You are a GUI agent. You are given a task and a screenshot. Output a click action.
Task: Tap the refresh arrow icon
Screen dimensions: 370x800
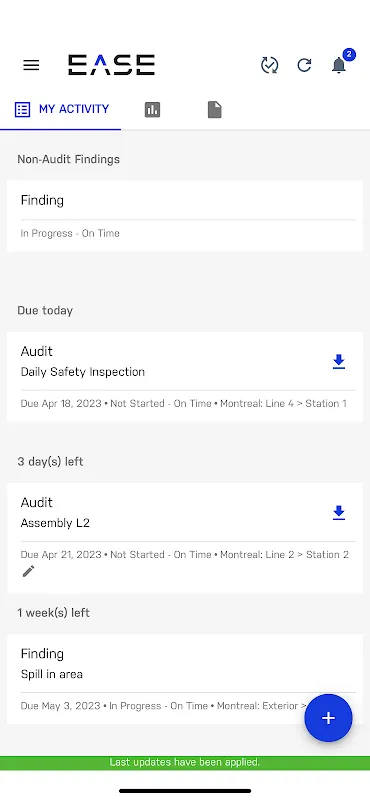[x=304, y=65]
